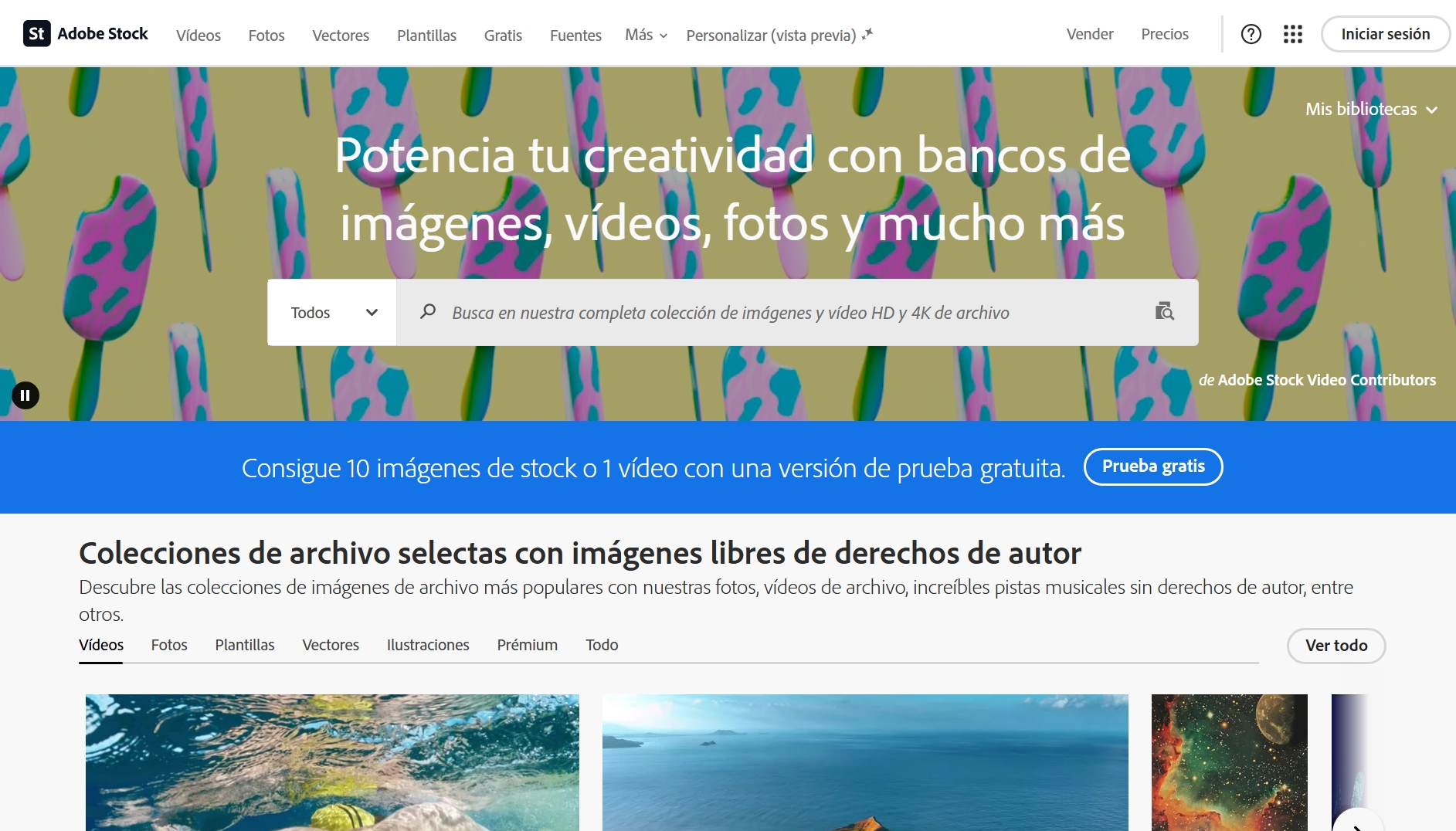This screenshot has width=1456, height=831.
Task: Open the Precios link
Action: [1164, 34]
